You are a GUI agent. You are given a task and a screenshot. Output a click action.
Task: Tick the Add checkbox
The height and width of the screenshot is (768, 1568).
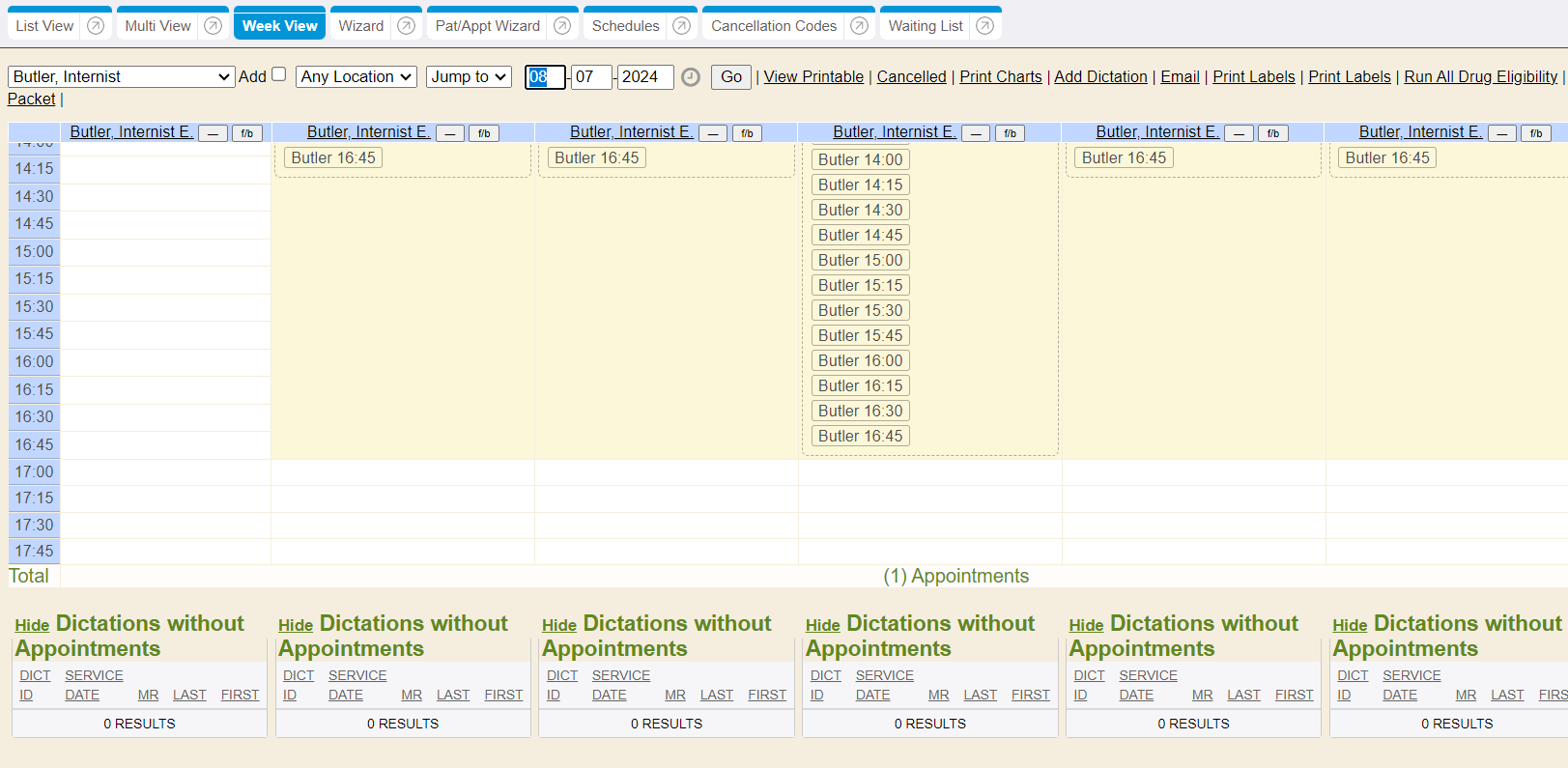[279, 74]
